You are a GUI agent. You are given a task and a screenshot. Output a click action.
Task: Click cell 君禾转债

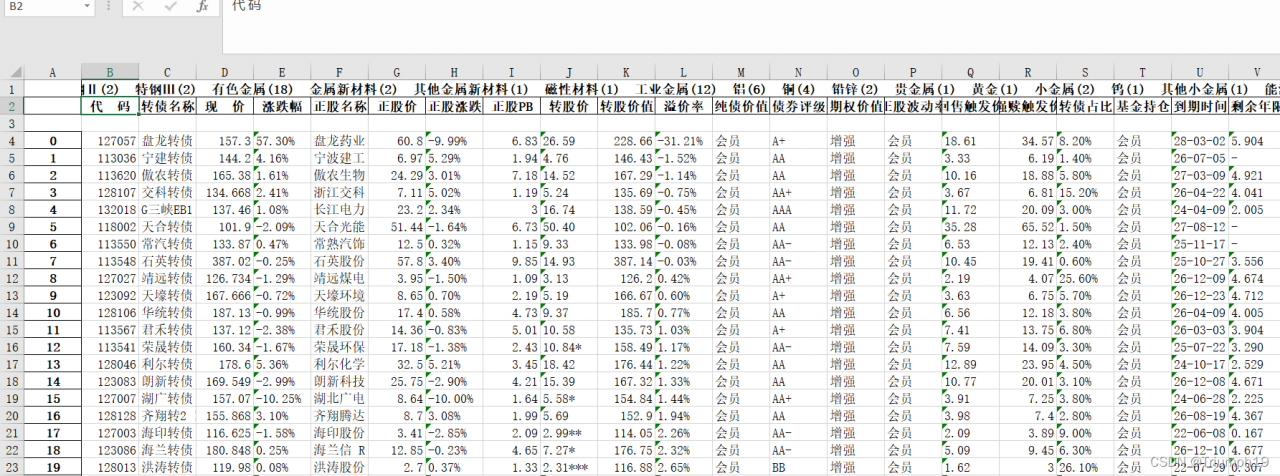[168, 330]
